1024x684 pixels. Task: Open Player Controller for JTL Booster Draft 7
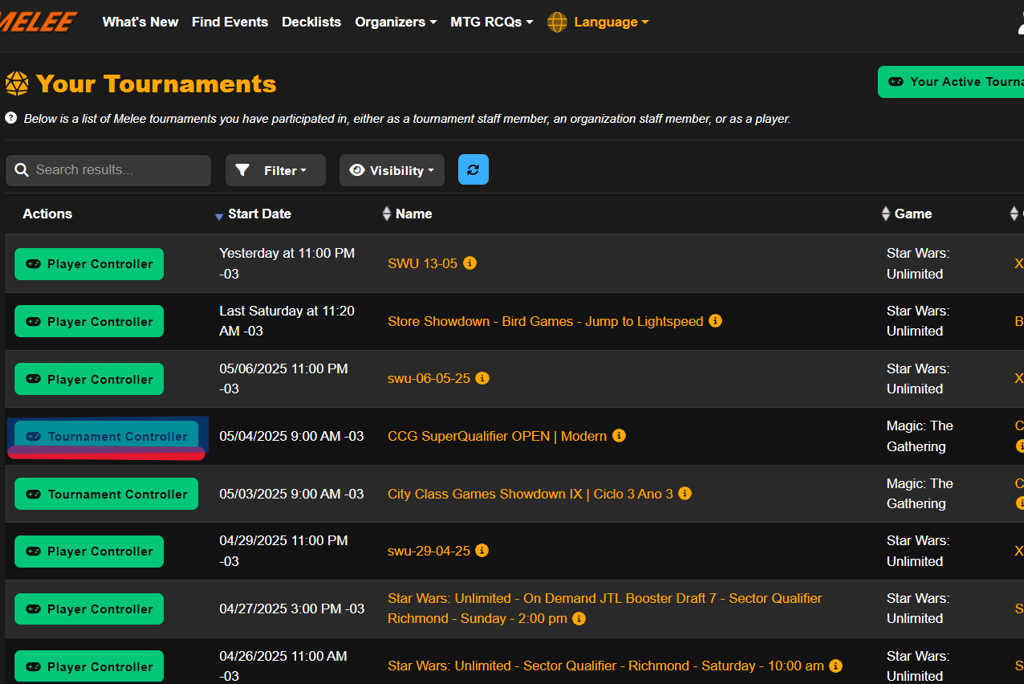[x=89, y=609]
